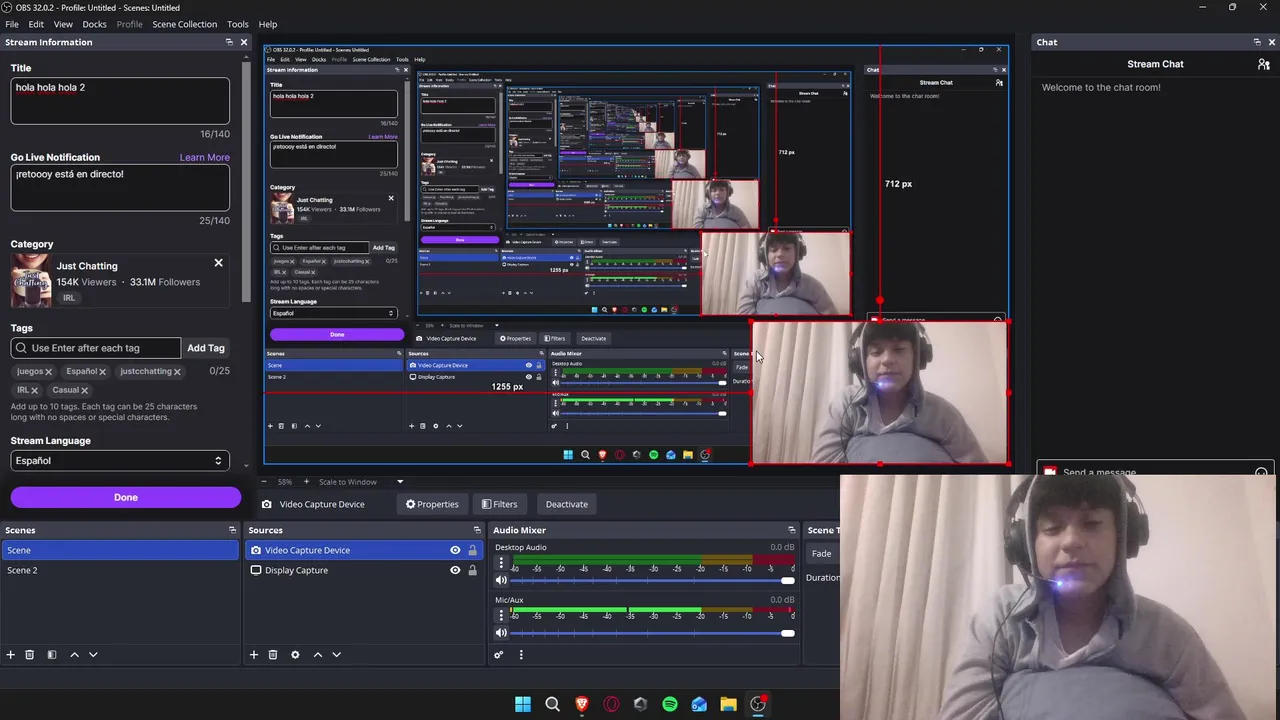1280x720 pixels.
Task: Remove the Casual tag
Action: [x=84, y=391]
